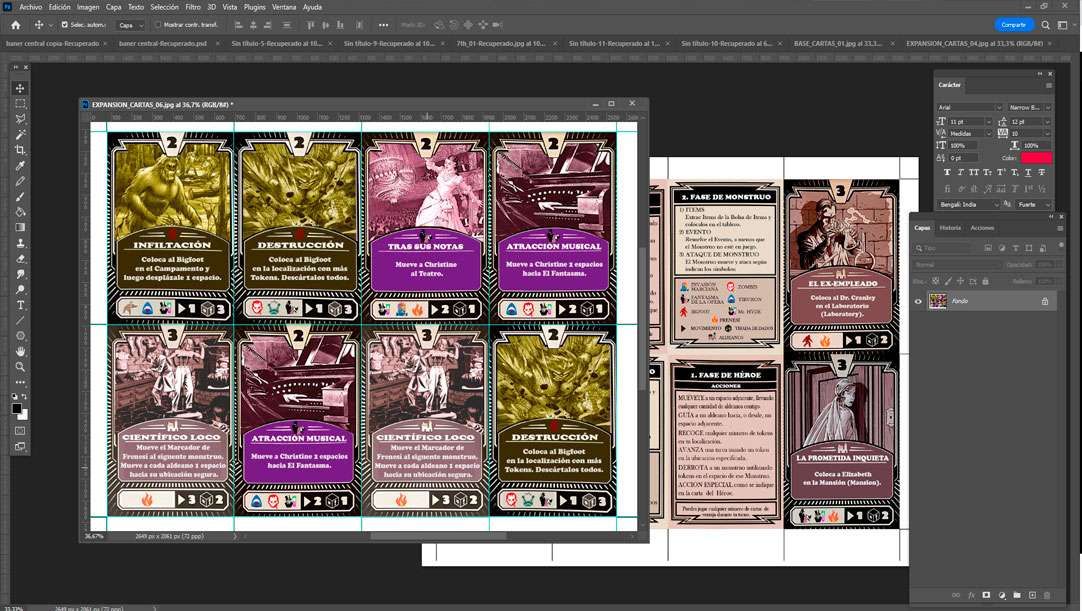Select the Crop tool in the toolbar
The width and height of the screenshot is (1082, 611).
click(x=20, y=150)
